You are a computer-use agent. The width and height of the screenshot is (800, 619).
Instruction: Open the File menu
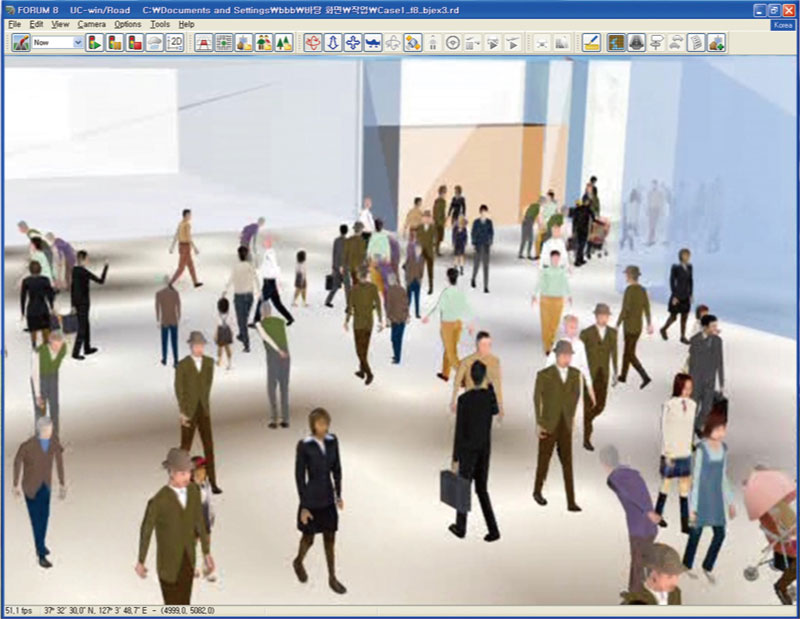click(14, 24)
